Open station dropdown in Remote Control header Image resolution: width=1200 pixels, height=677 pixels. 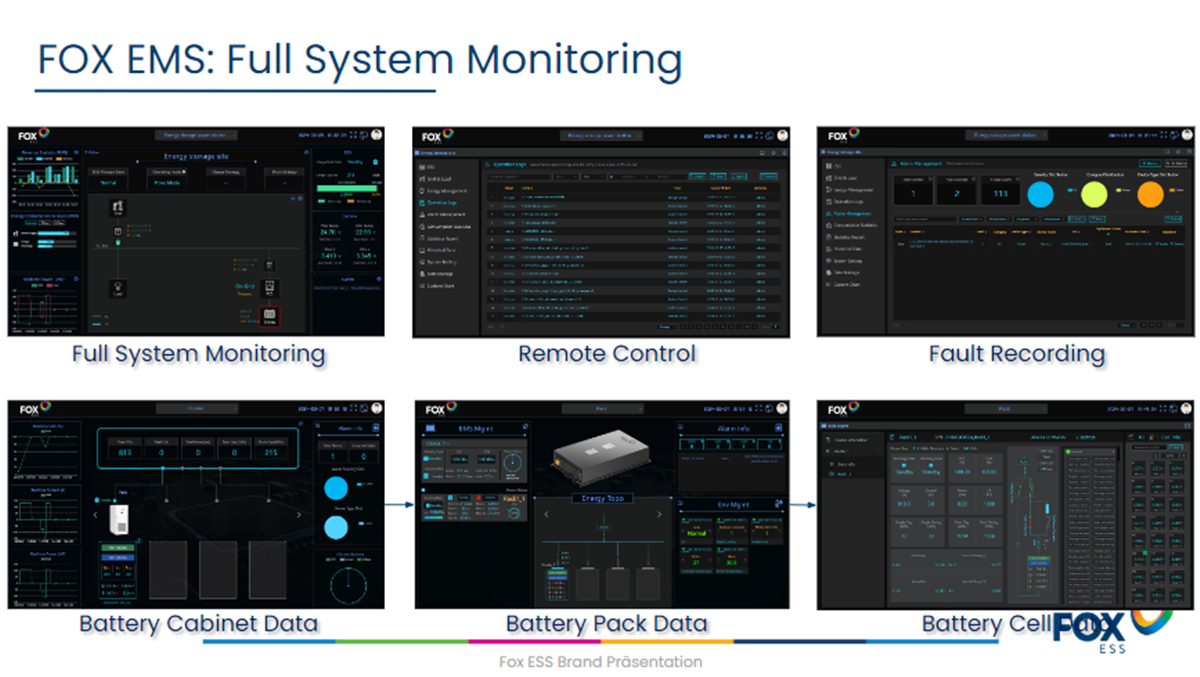(603, 135)
